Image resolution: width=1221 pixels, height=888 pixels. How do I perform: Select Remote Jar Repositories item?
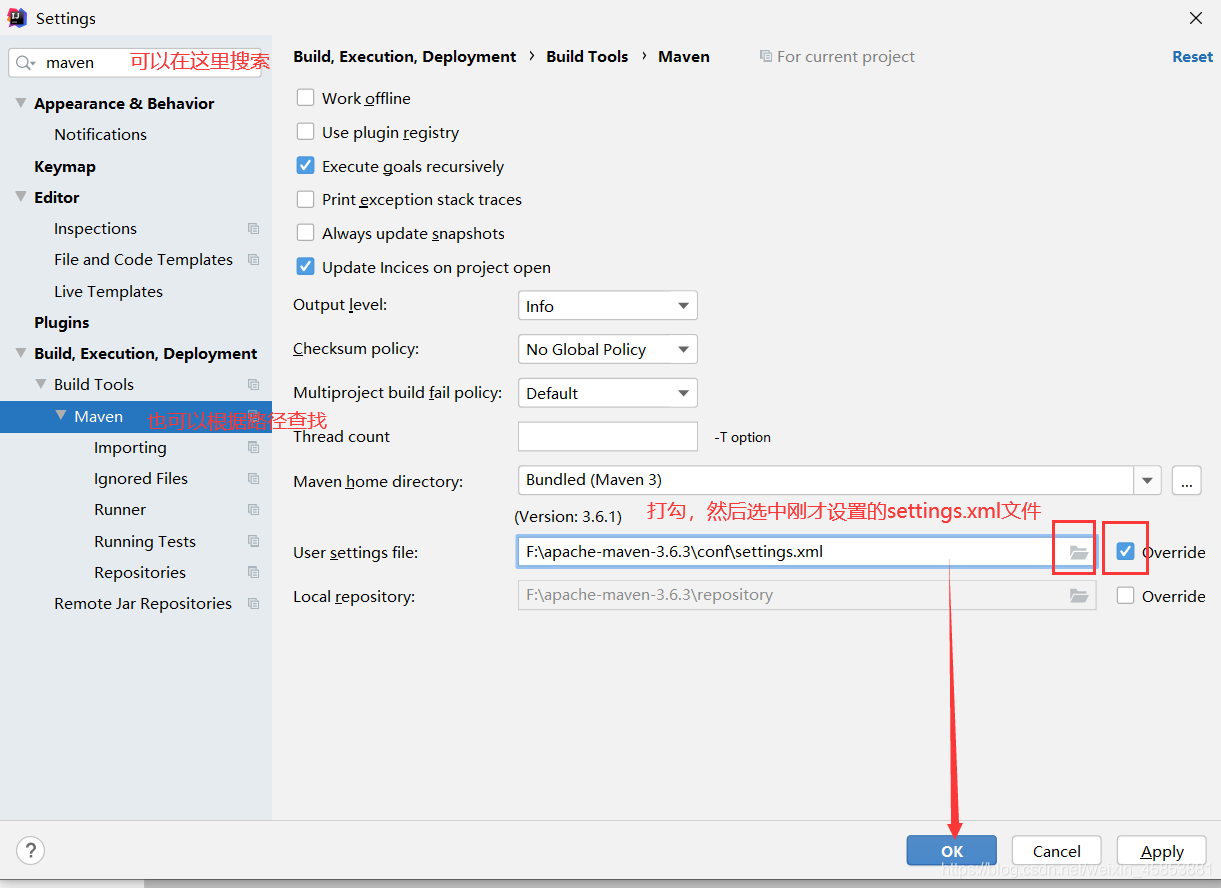(143, 603)
